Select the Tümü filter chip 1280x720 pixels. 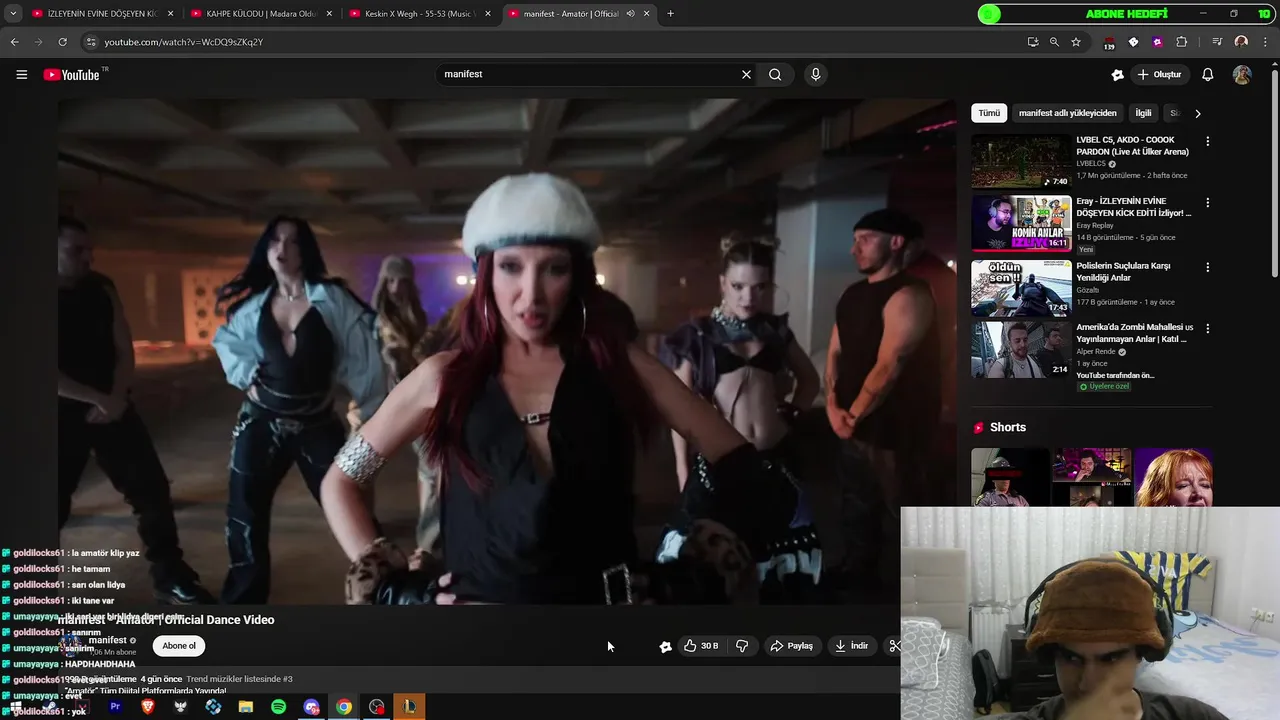[989, 113]
